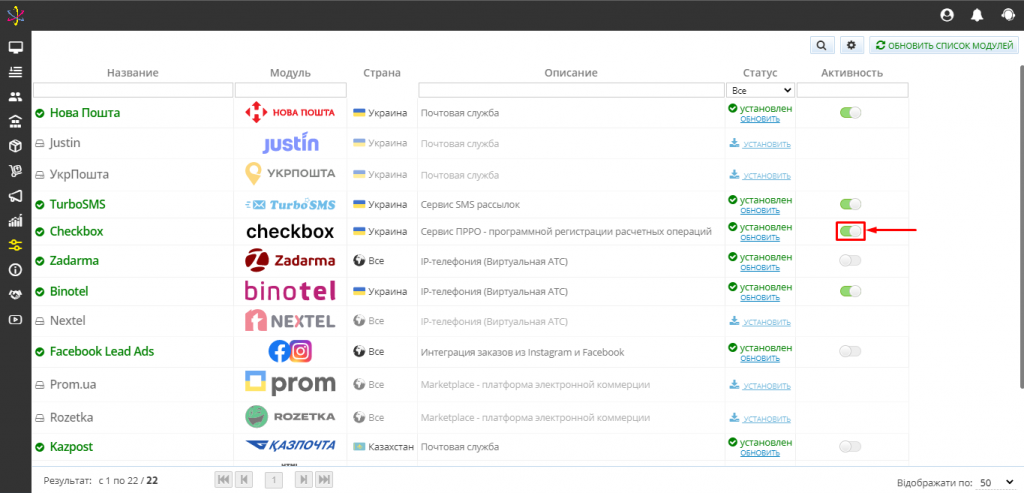Viewport: 1024px width, 493px height.
Task: Click ОБНОВИТЬ link for Нова Пошта
Action: 760,119
